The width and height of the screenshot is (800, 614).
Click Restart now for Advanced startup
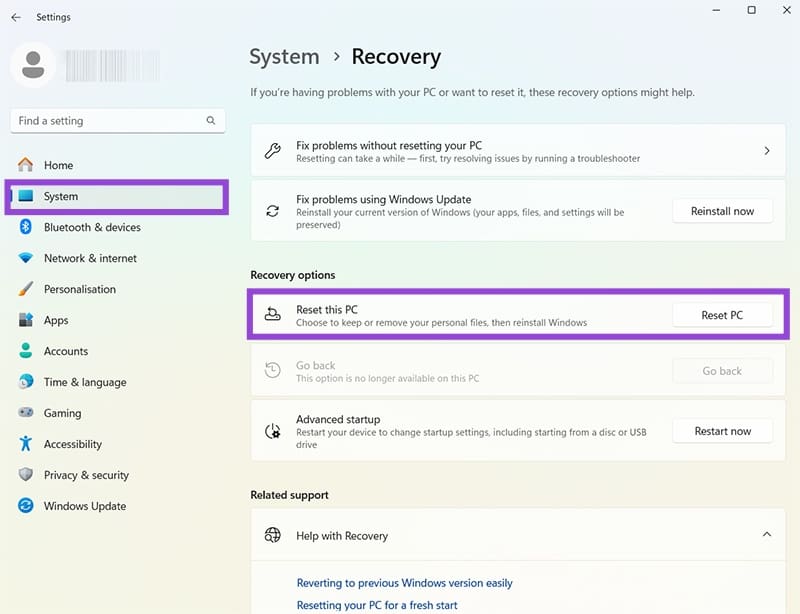coord(722,431)
